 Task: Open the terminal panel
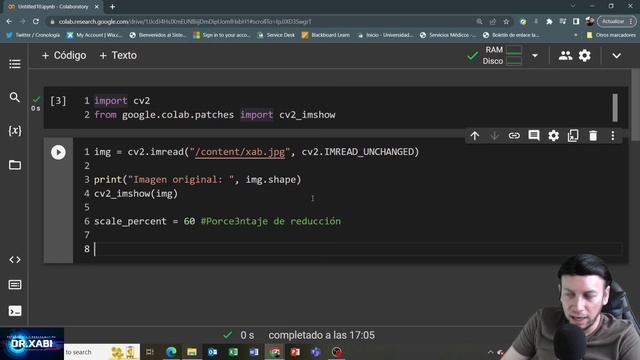coord(15,311)
